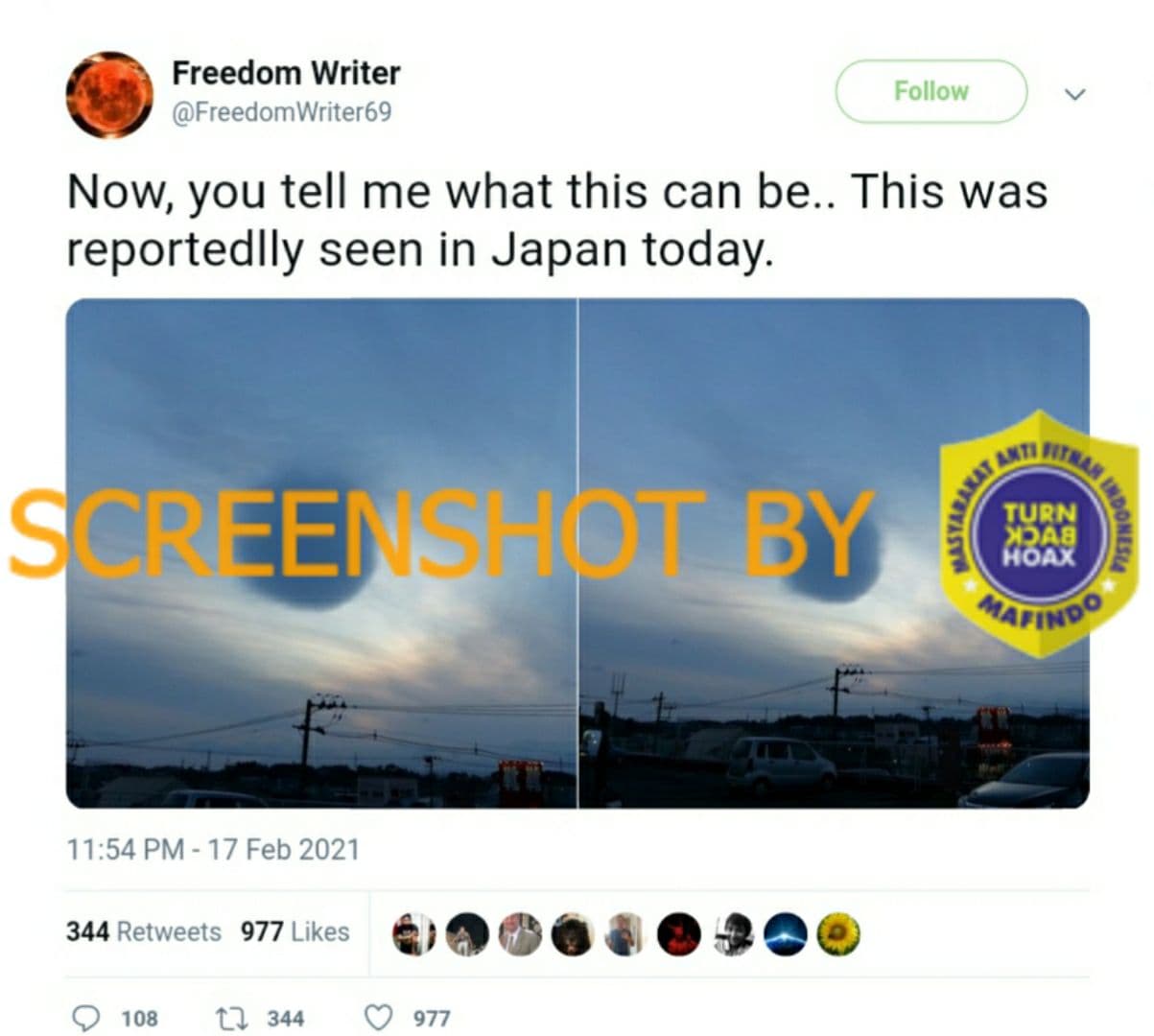The width and height of the screenshot is (1154, 1036).
Task: Open Freedom Writer's red moon profile avatar
Action: (109, 94)
